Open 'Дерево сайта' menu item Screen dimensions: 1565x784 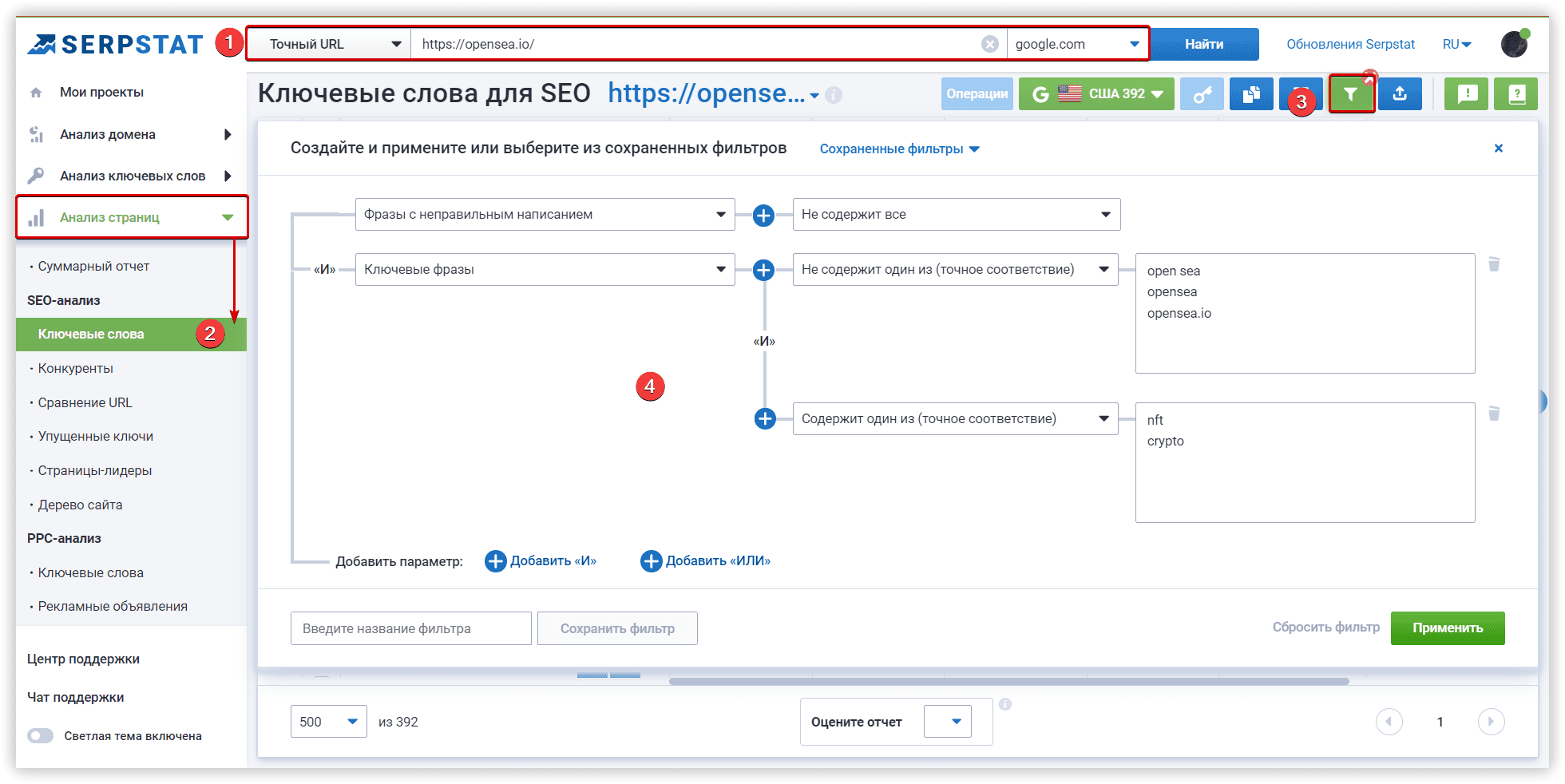tap(80, 505)
